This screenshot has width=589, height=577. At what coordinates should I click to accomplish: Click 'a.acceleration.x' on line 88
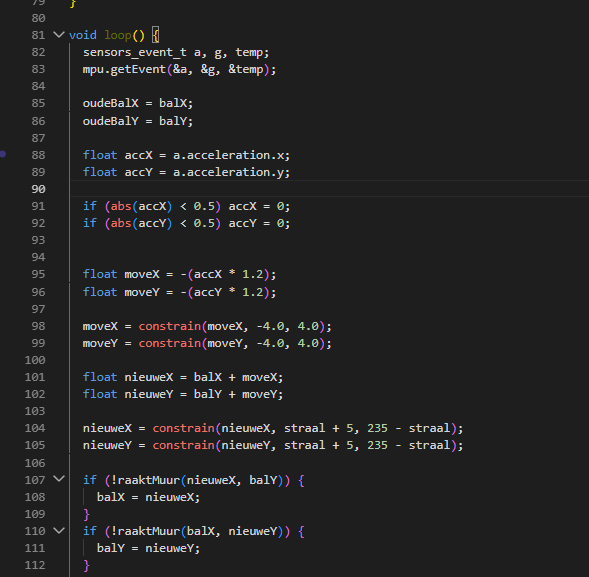[x=228, y=155]
